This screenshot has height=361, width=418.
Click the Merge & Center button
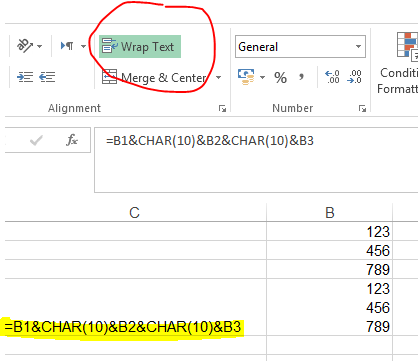[x=155, y=78]
